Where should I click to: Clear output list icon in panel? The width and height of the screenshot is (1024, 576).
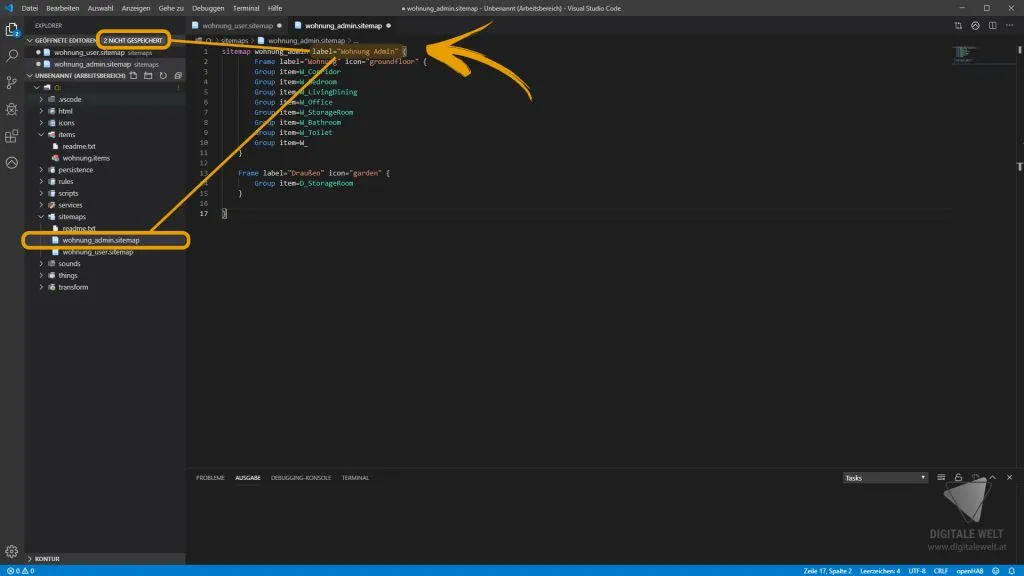[941, 477]
